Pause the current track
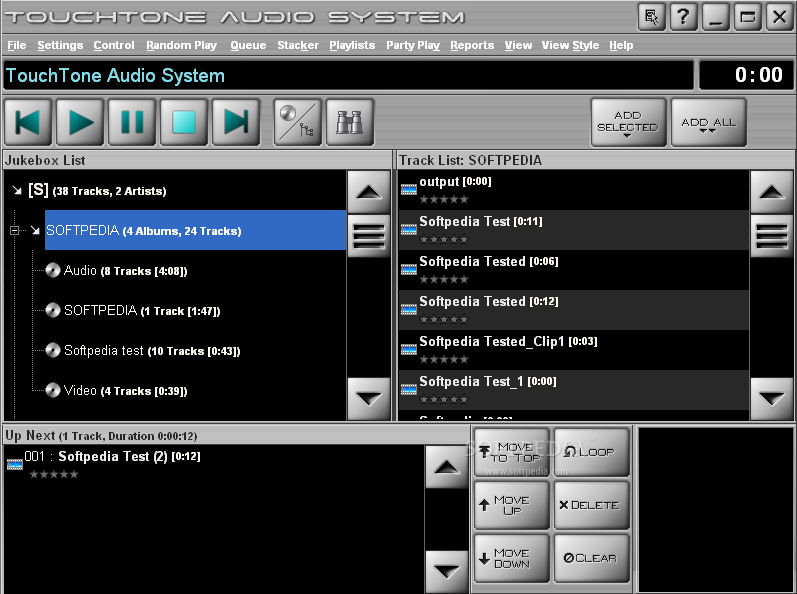Image resolution: width=797 pixels, height=594 pixels. (x=132, y=122)
